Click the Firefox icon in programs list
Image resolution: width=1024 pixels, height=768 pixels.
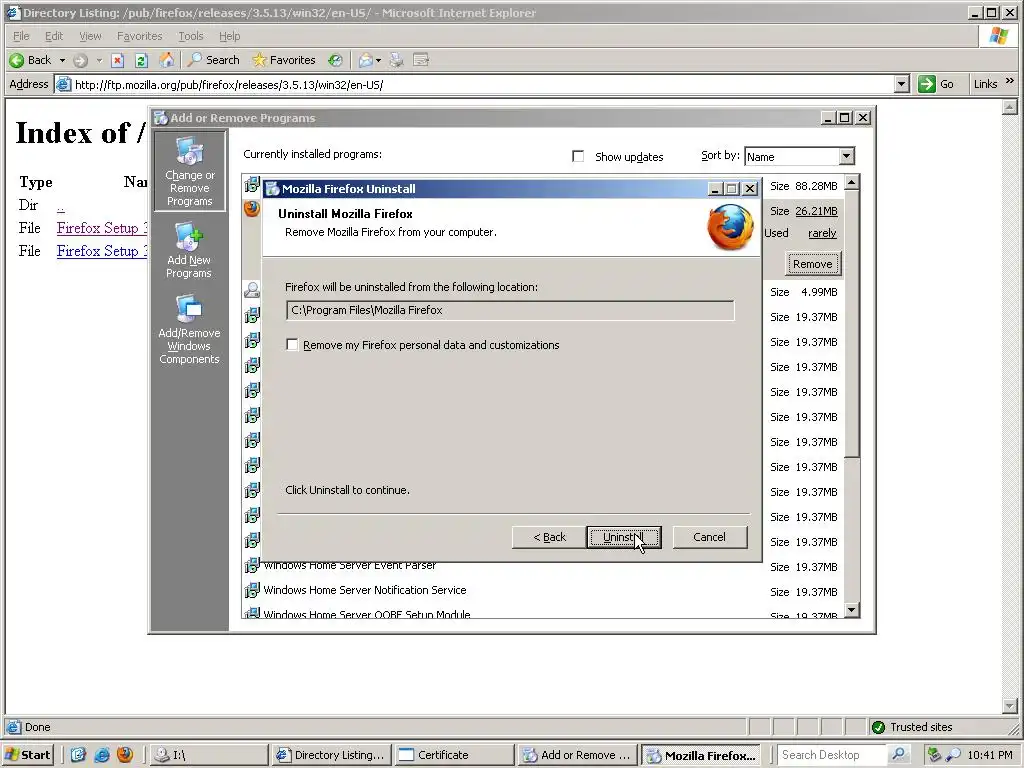[251, 209]
